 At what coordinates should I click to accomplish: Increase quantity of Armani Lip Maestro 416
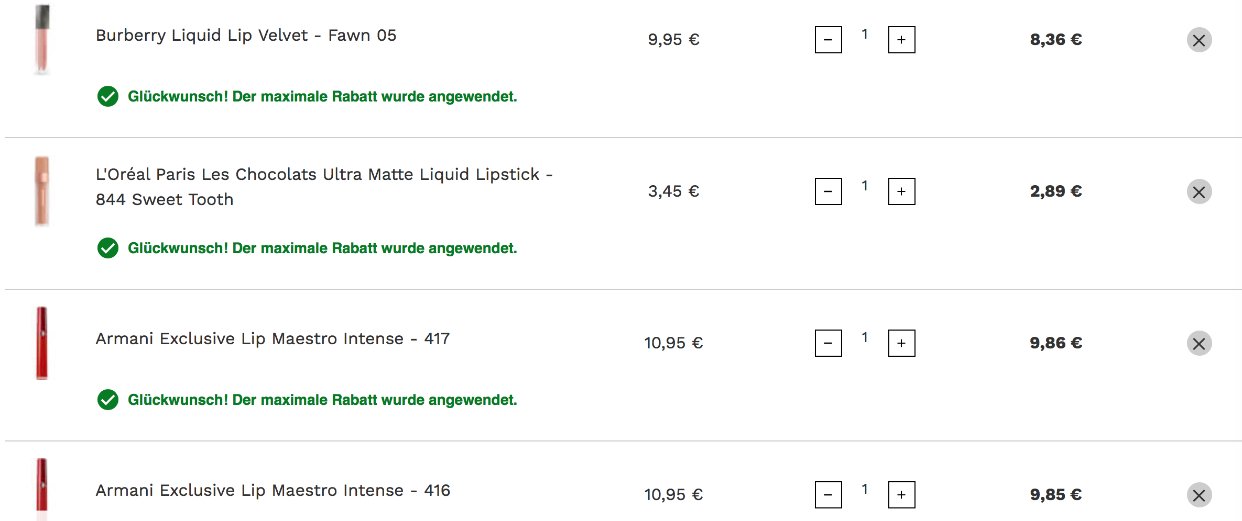(902, 495)
